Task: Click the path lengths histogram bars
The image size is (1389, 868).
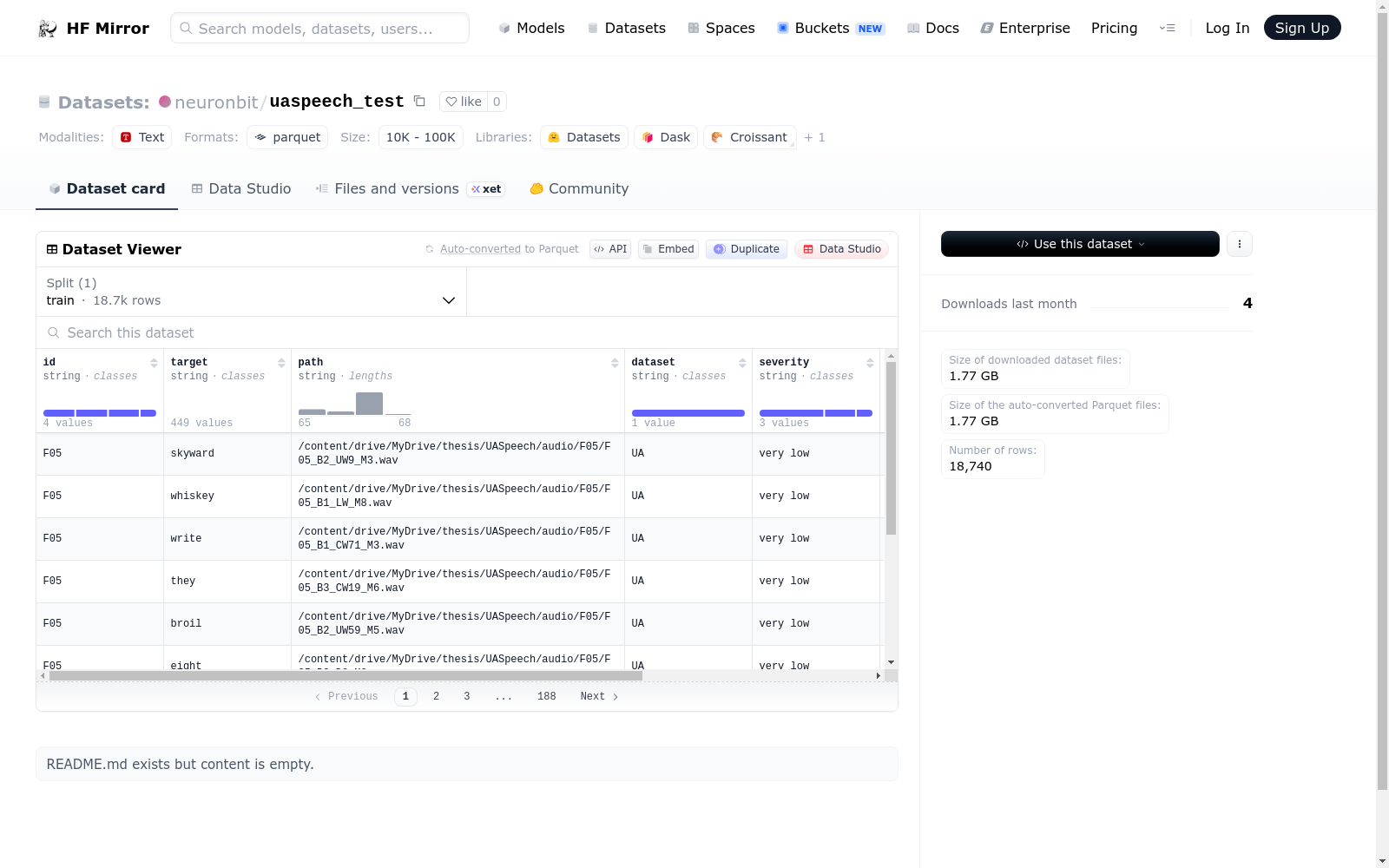Action: [354, 404]
